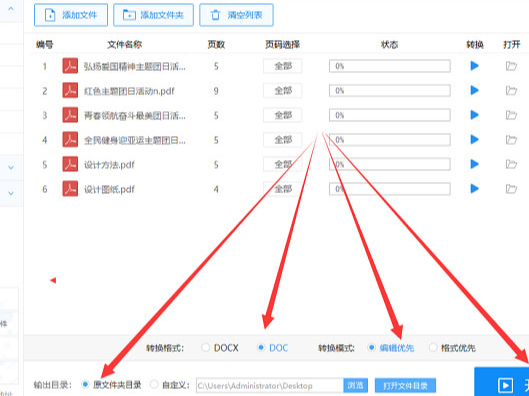Click the 浏览 browse button
Image resolution: width=529 pixels, height=396 pixels.
click(x=356, y=385)
